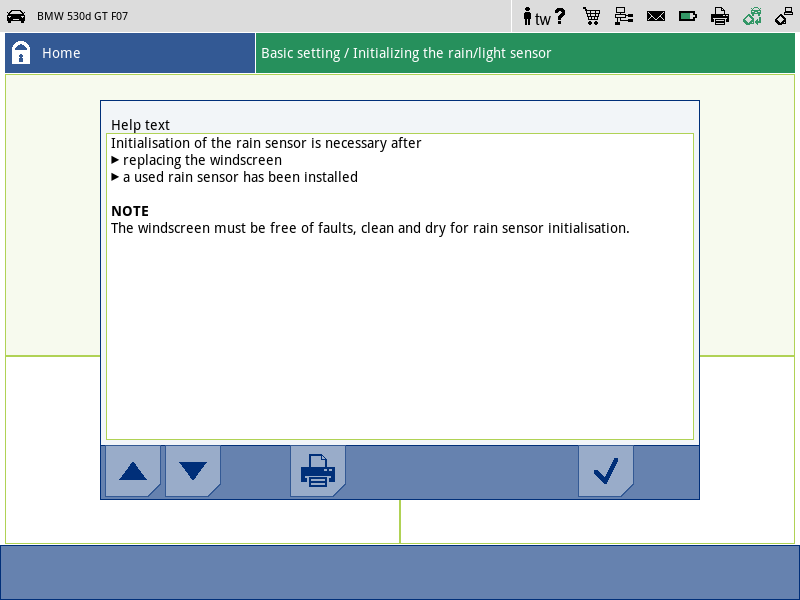800x600 pixels.
Task: Switch to the Home tab
Action: pyautogui.click(x=129, y=52)
